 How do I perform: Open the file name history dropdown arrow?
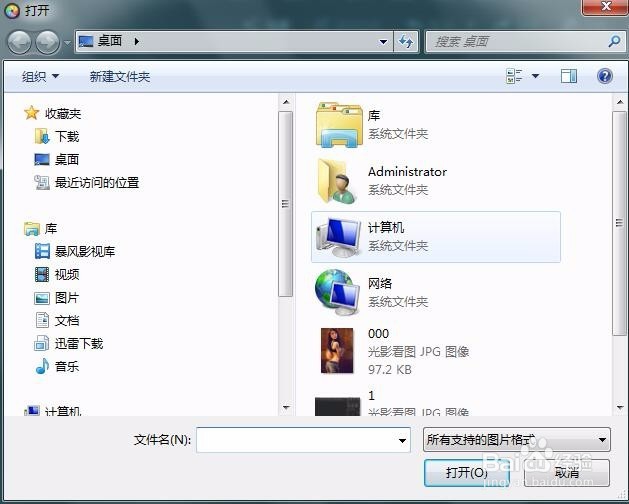tap(402, 441)
